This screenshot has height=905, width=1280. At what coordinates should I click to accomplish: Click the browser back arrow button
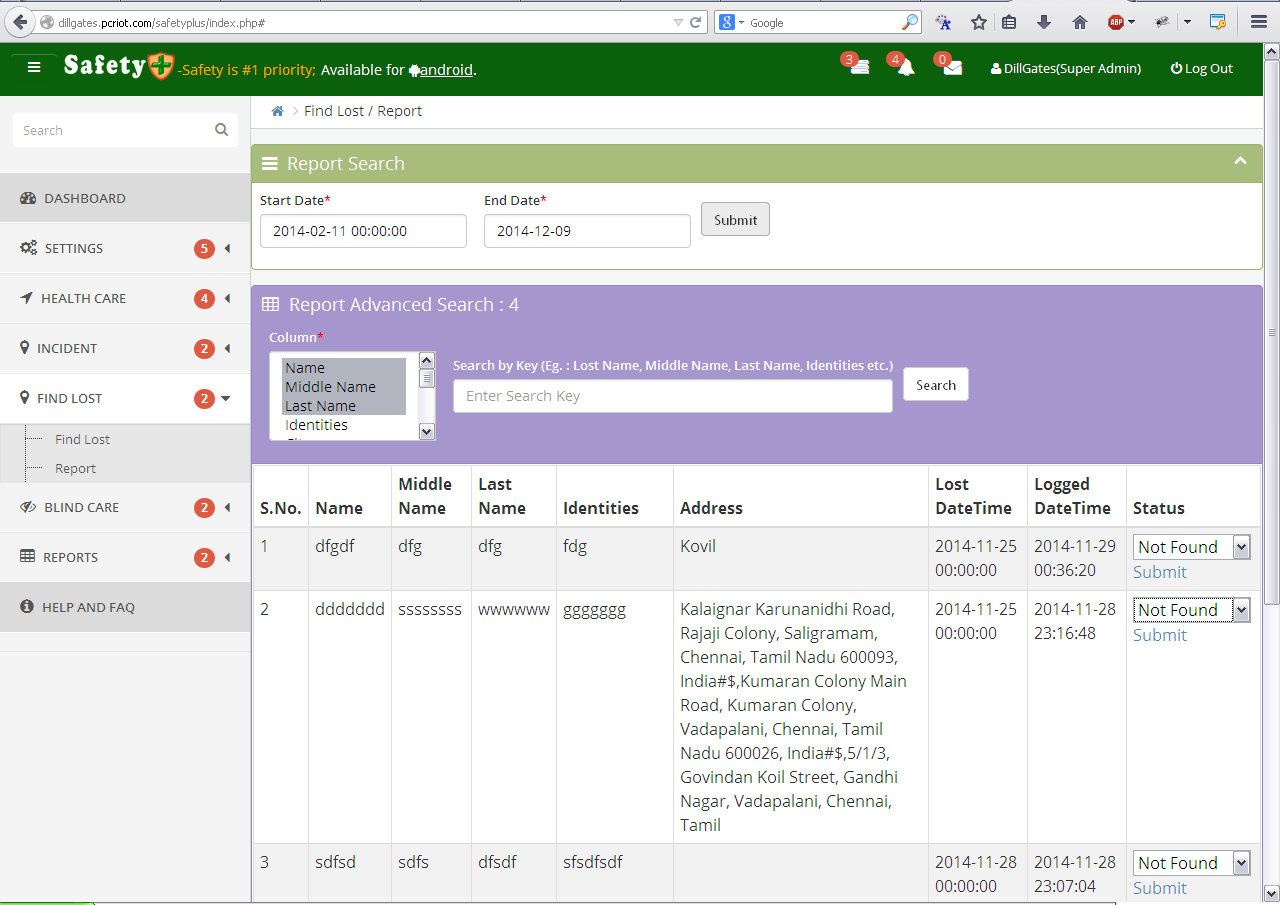tap(20, 22)
